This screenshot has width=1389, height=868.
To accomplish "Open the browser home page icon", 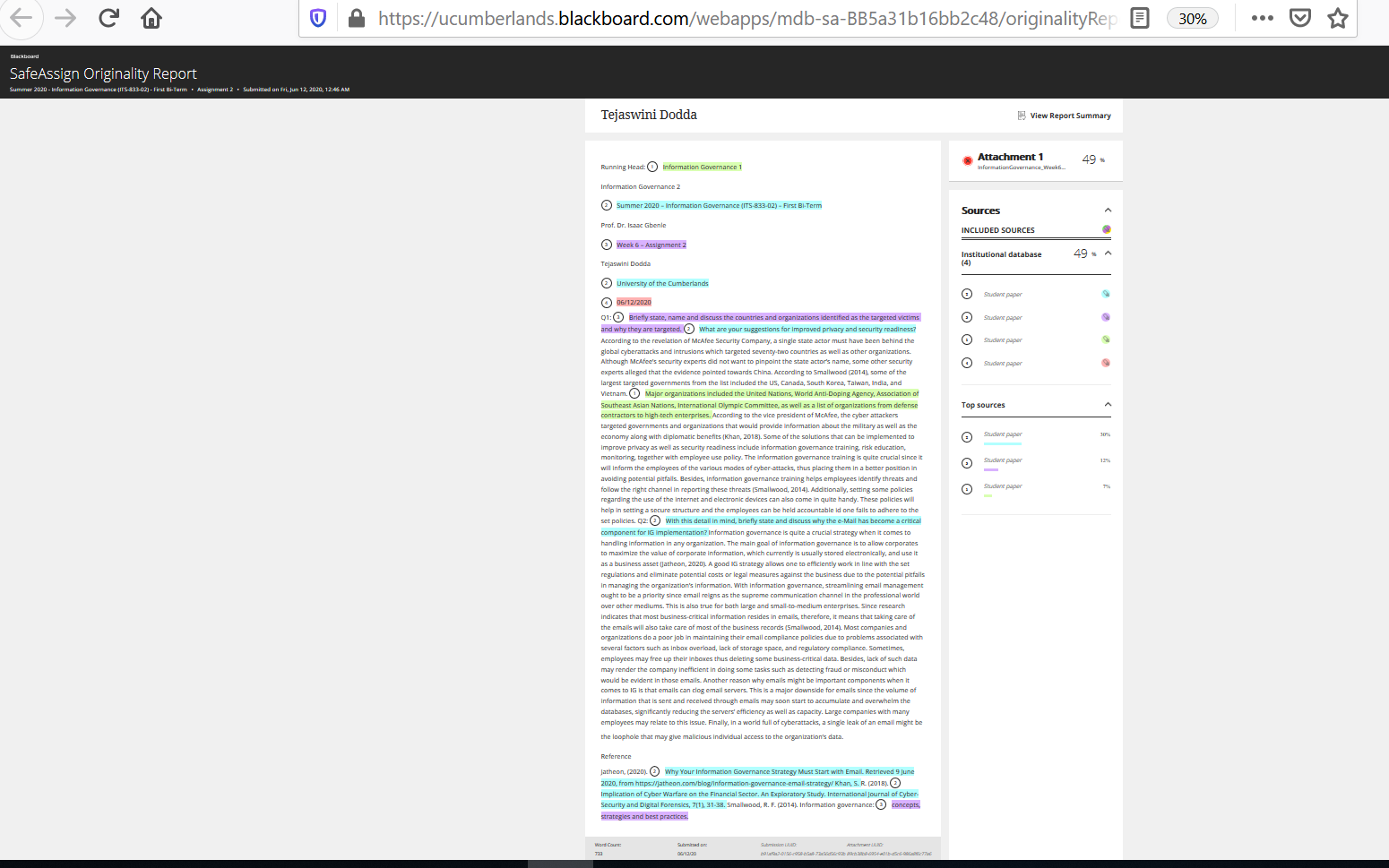I will coord(151,18).
